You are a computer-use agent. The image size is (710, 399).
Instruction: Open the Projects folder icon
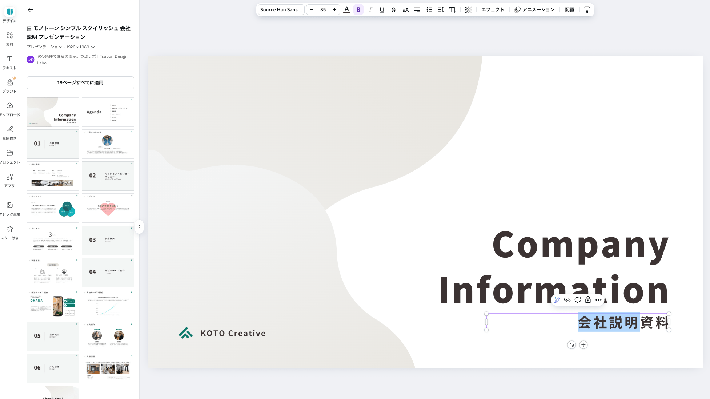point(10,156)
